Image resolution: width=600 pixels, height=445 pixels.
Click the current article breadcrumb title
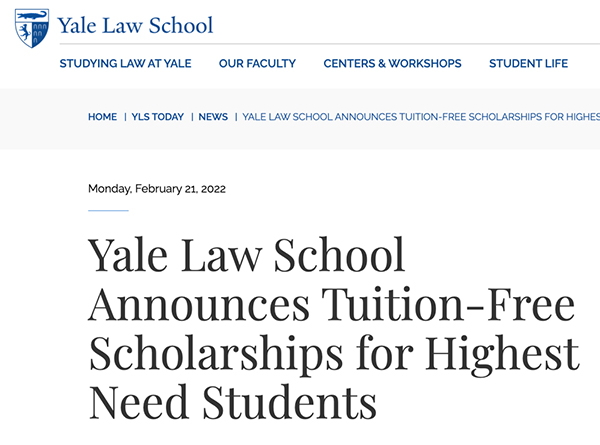(421, 117)
